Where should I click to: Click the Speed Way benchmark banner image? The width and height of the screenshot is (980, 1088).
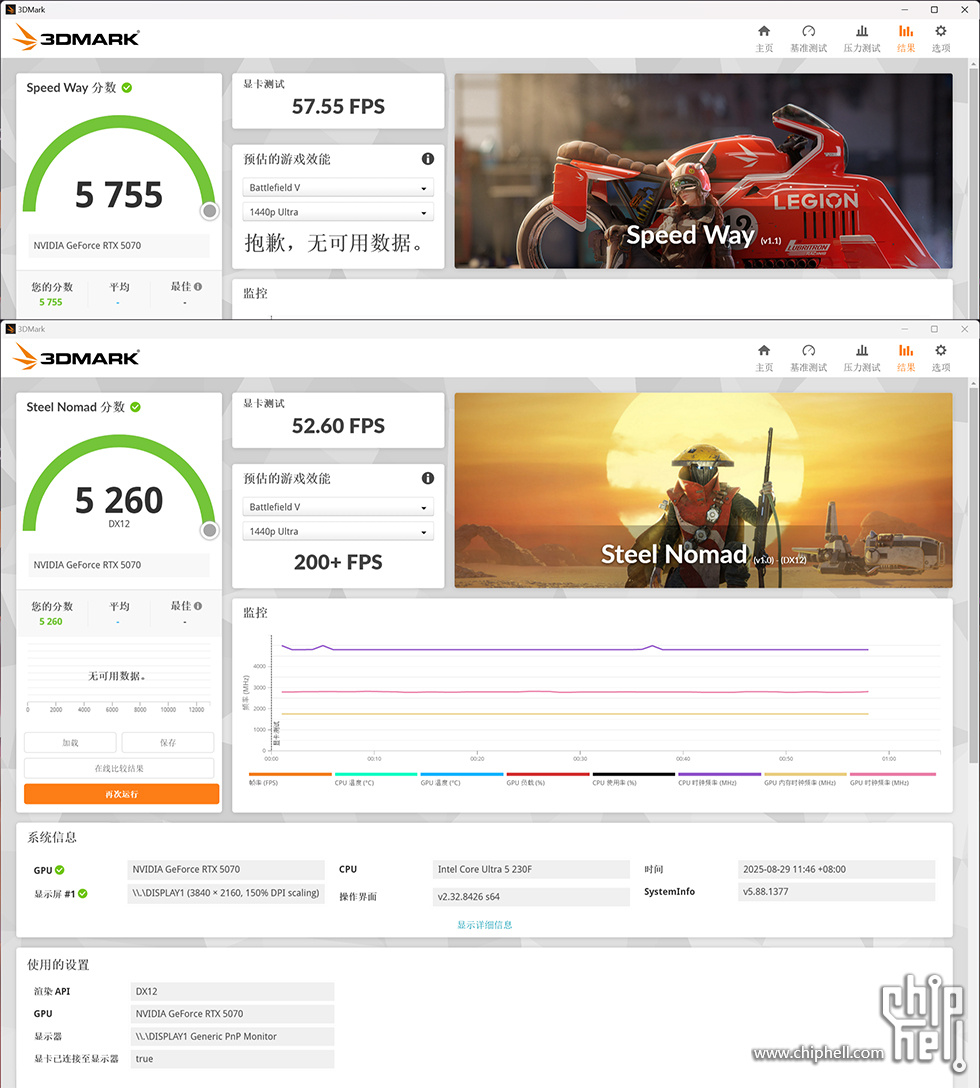tap(703, 171)
